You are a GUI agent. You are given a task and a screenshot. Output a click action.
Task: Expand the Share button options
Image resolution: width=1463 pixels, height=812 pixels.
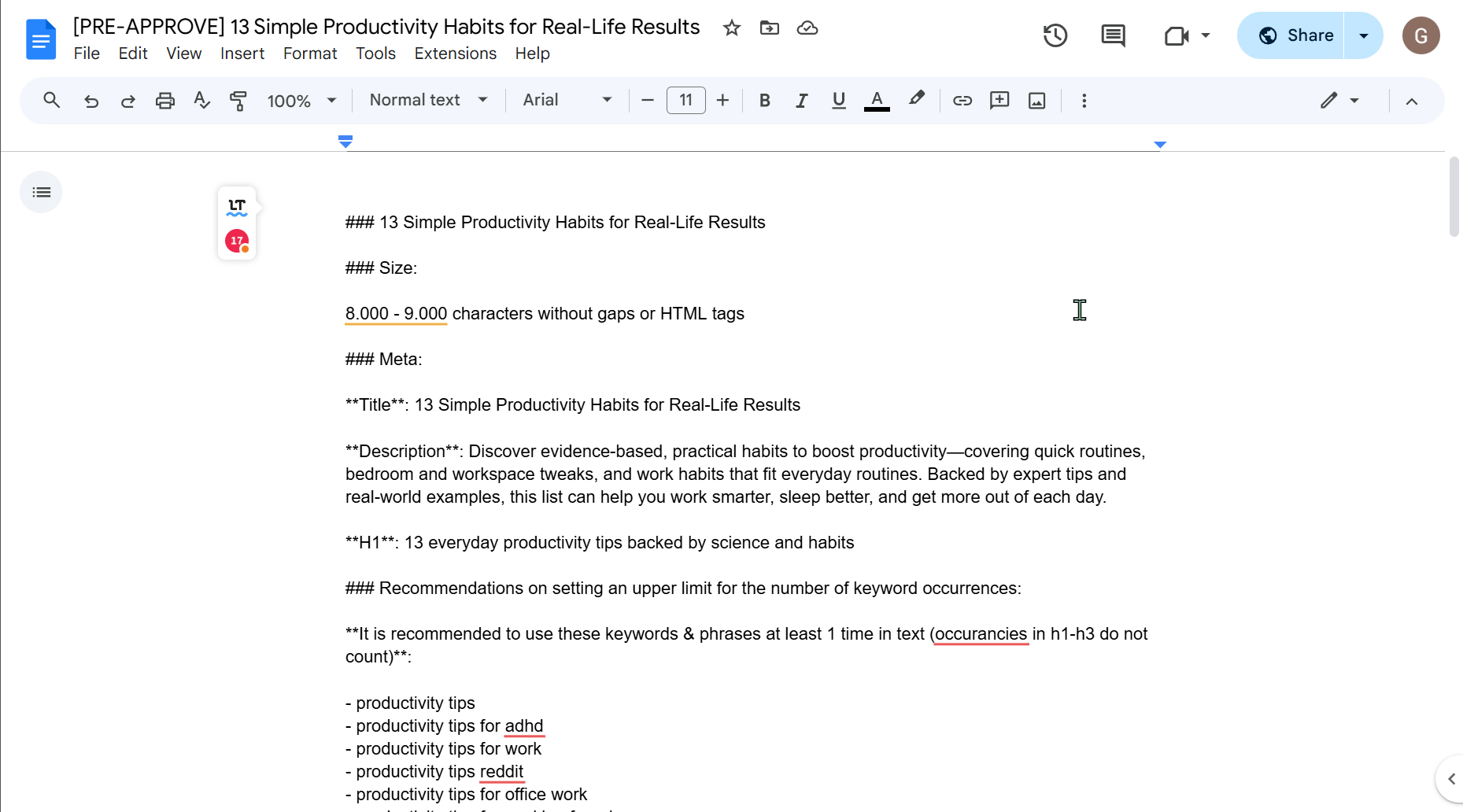[1362, 35]
